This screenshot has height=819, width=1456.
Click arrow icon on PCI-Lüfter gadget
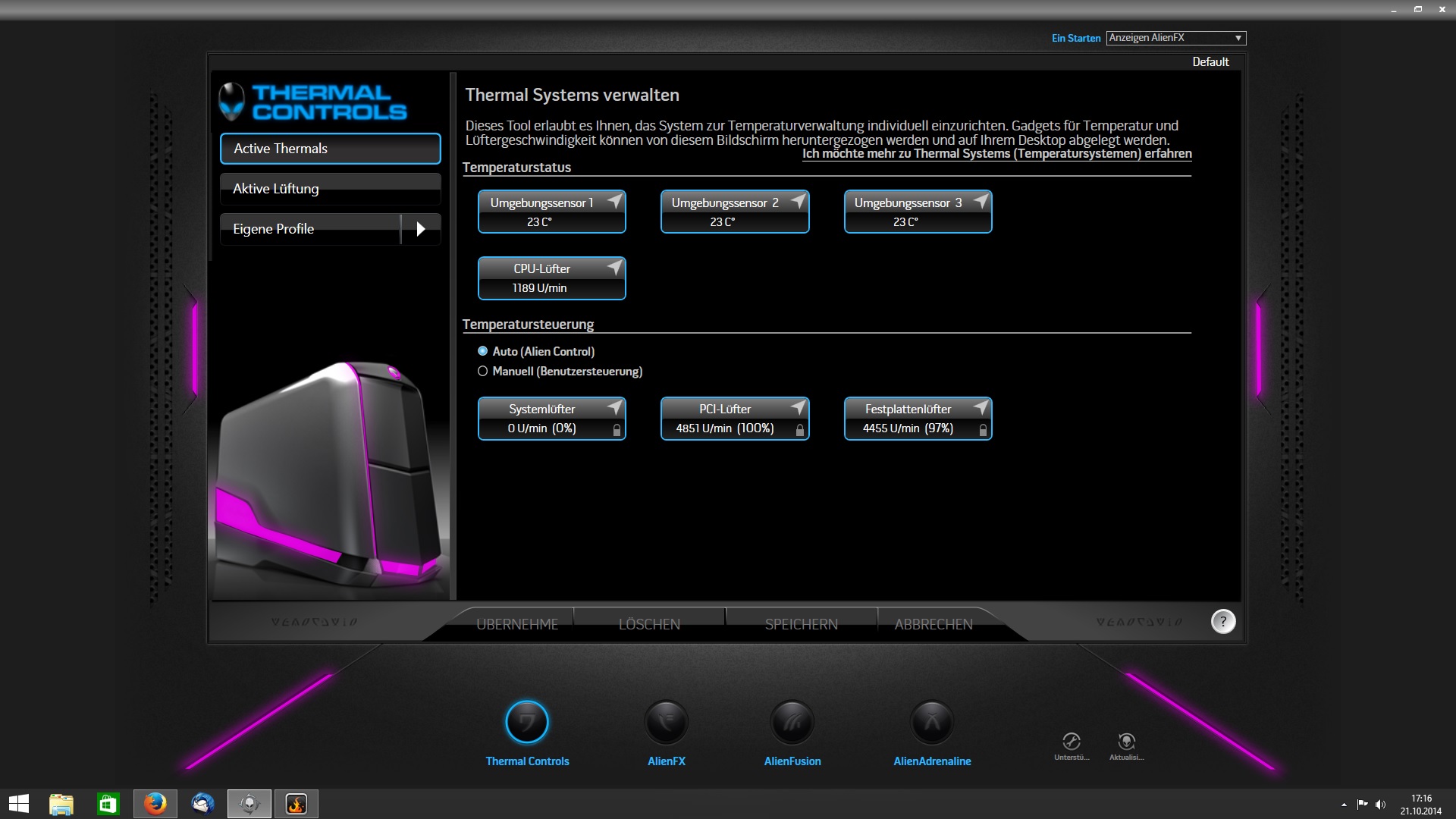(798, 408)
